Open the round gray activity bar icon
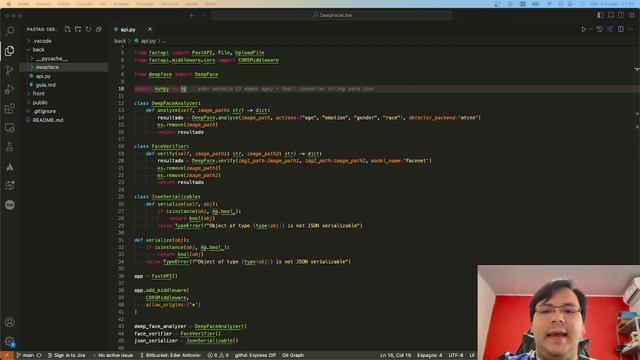Screen dimensions: 640x360 10,205
